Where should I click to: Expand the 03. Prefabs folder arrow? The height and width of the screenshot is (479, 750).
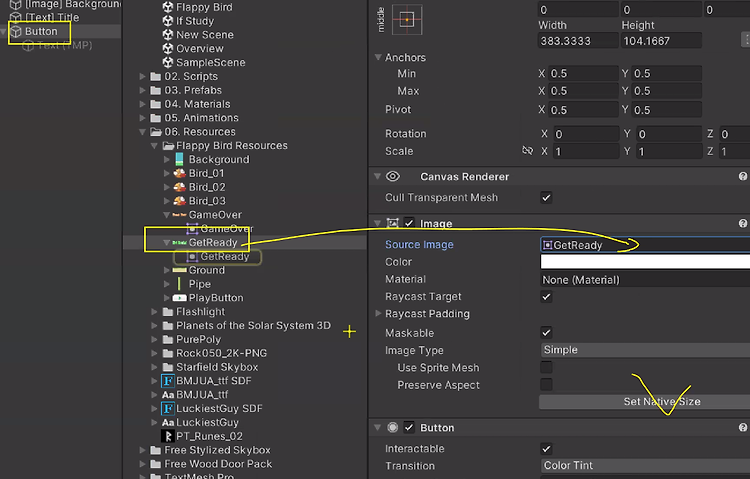point(143,90)
